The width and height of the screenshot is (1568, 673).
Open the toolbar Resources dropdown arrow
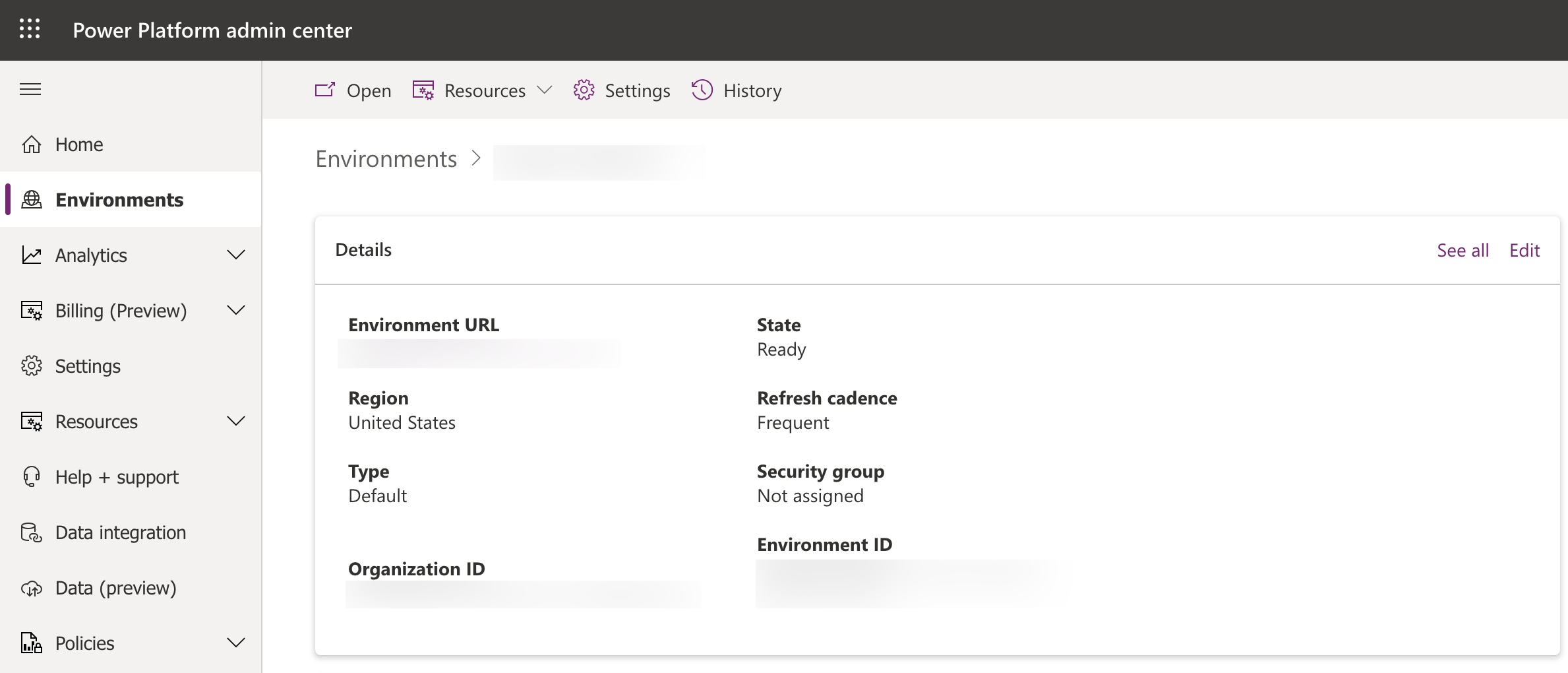[x=545, y=90]
